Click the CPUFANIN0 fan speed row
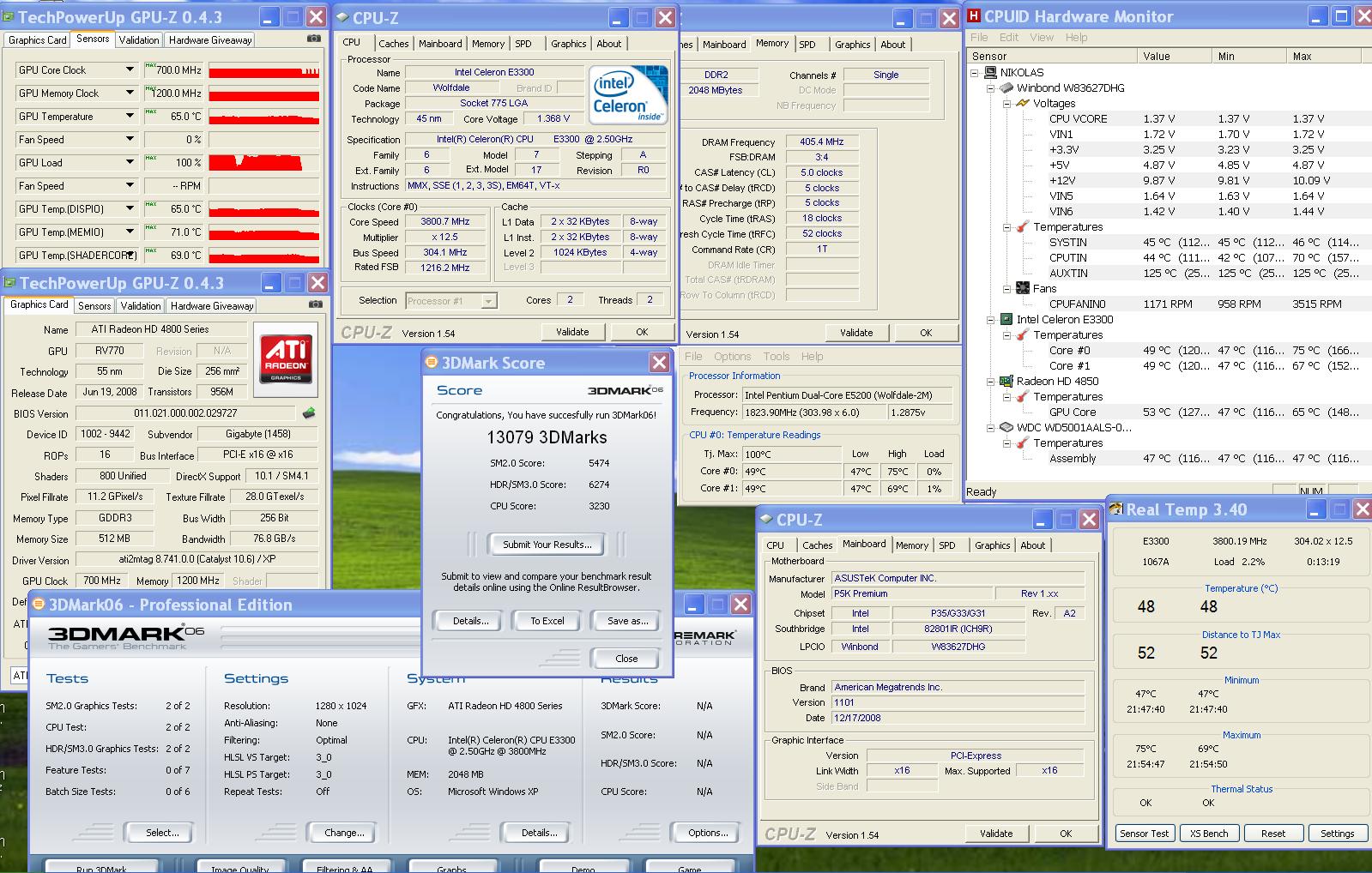 coord(1197,304)
